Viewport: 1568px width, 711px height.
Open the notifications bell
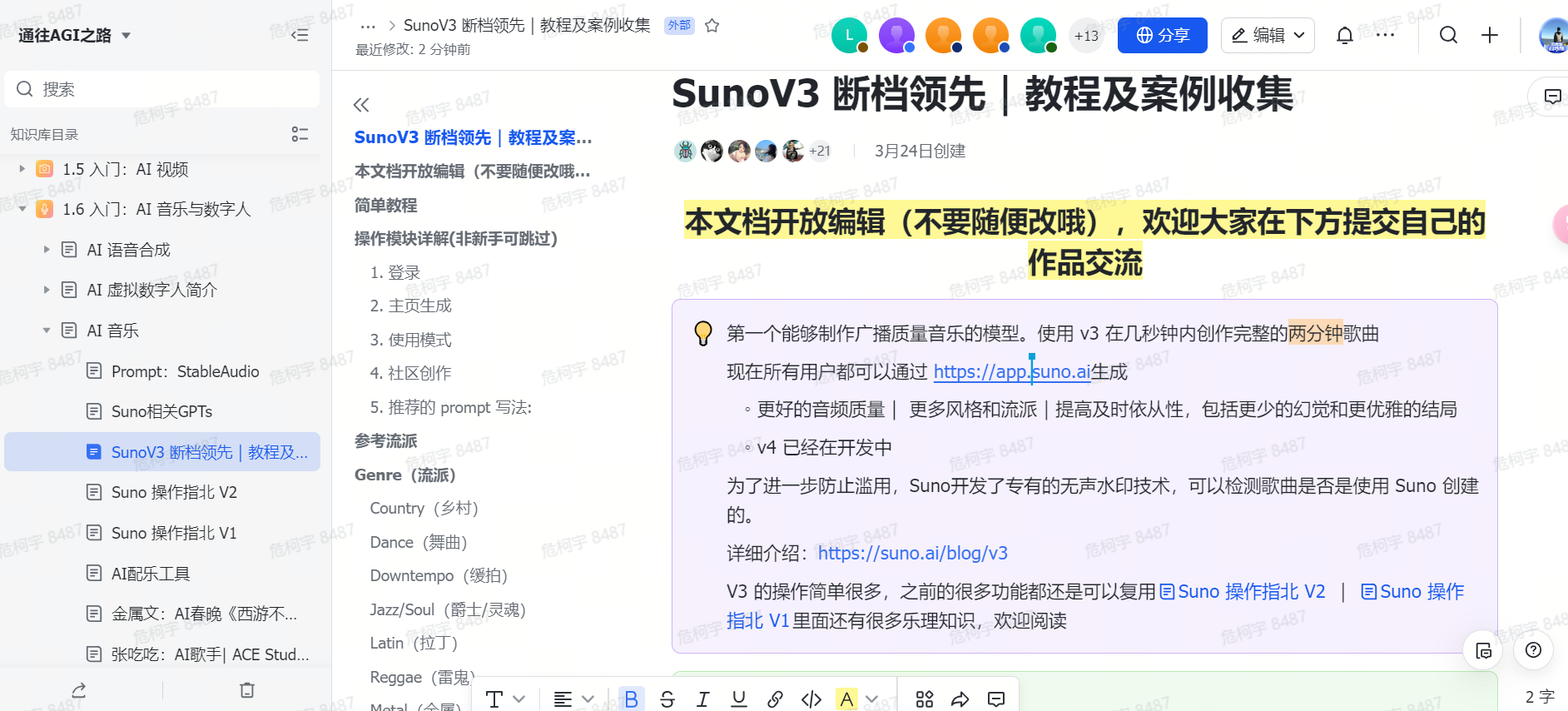pyautogui.click(x=1344, y=35)
